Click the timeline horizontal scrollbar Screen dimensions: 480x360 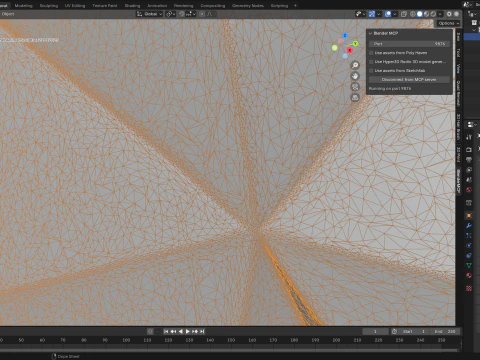click(x=230, y=350)
